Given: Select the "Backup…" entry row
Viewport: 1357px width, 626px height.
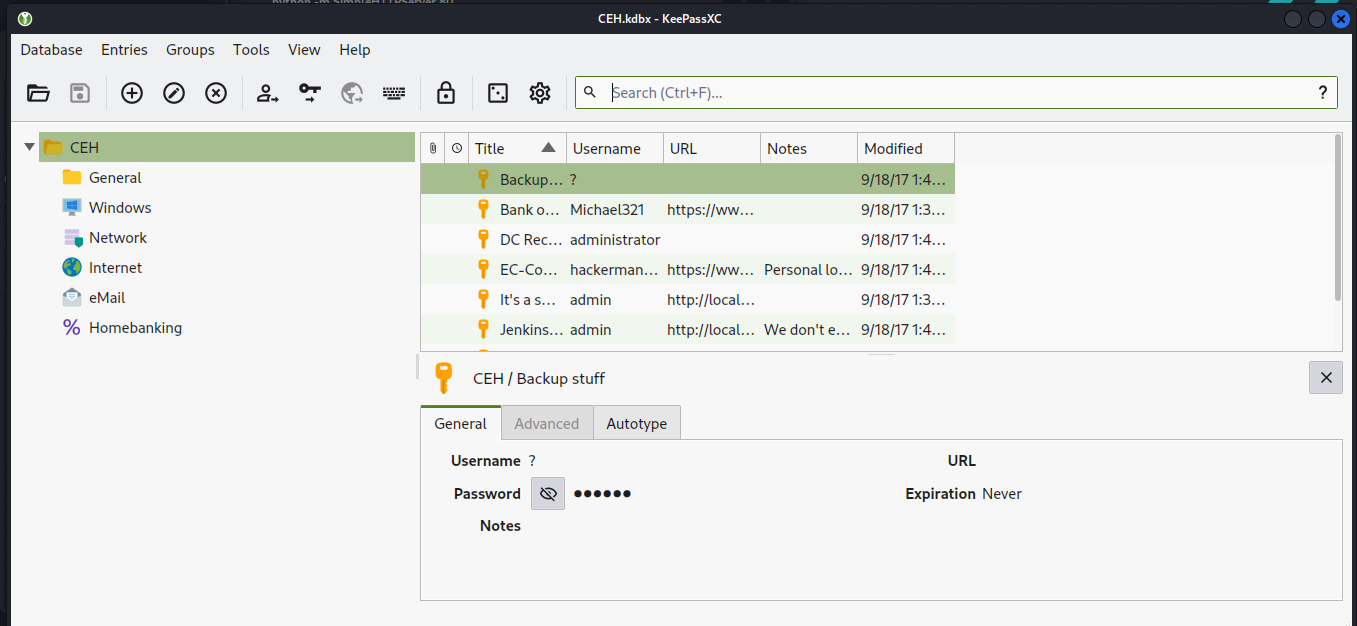Looking at the screenshot, I should [687, 179].
